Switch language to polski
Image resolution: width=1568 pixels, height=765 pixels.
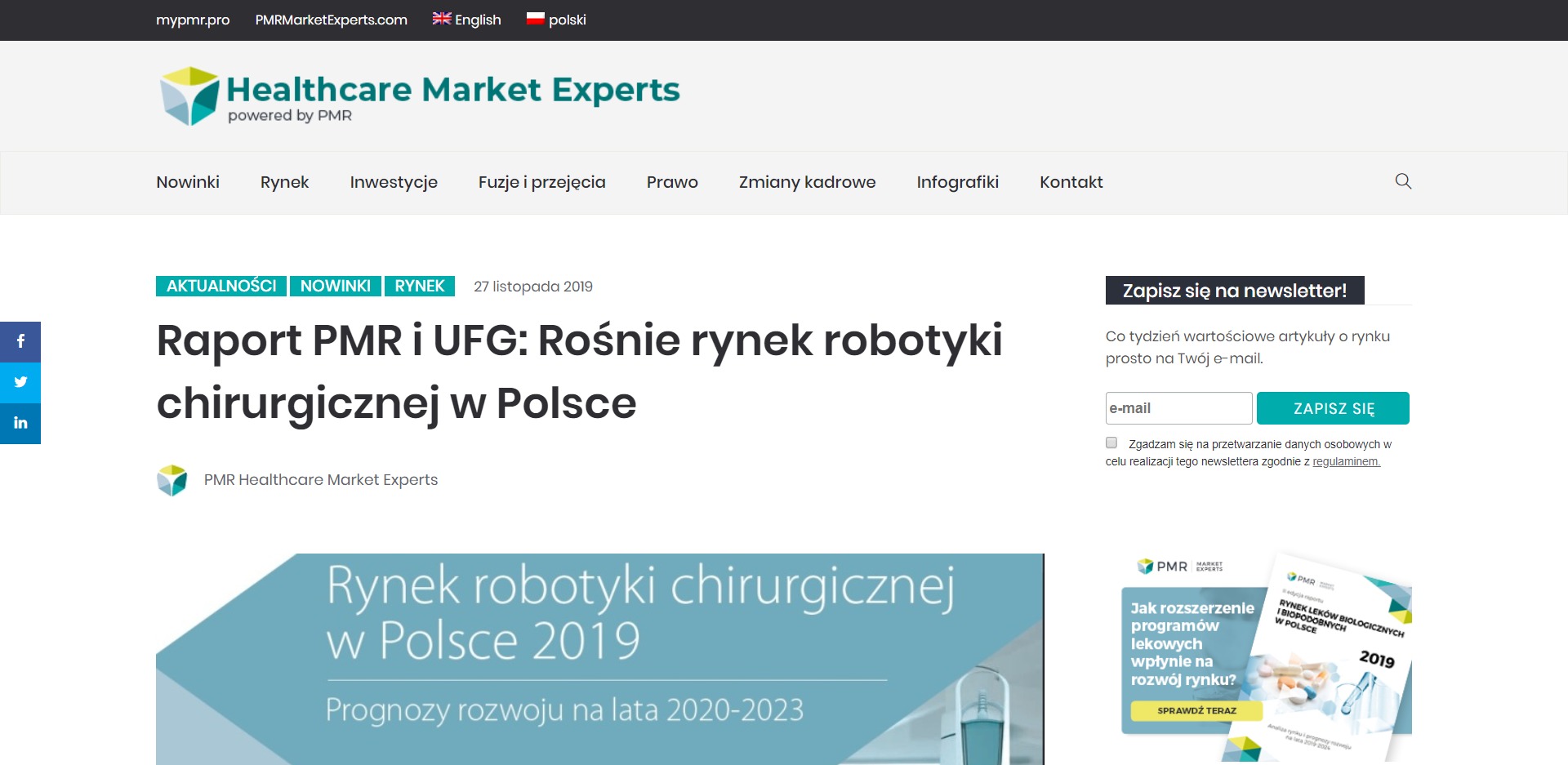coord(568,20)
